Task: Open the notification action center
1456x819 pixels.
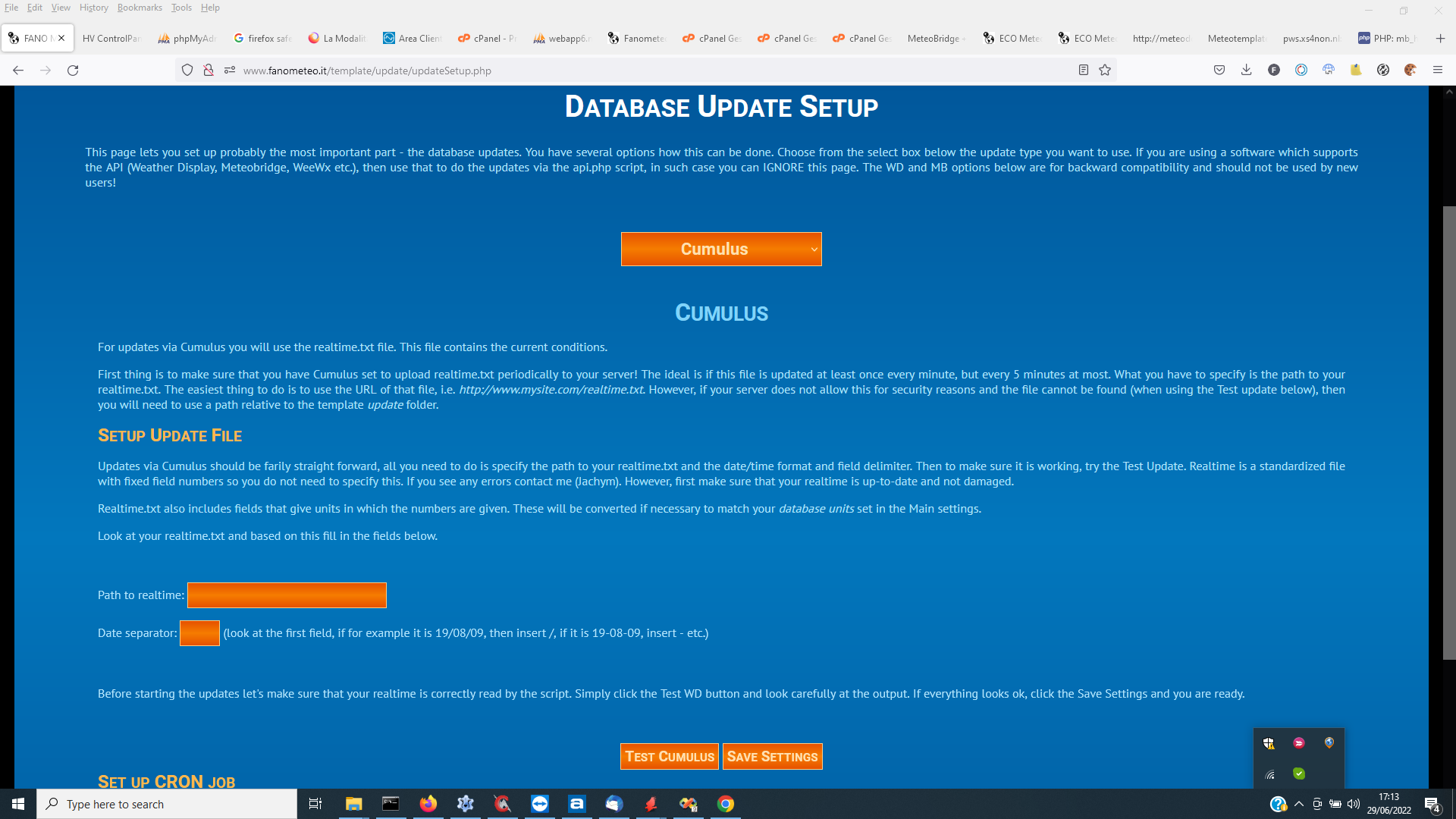Action: [1432, 804]
